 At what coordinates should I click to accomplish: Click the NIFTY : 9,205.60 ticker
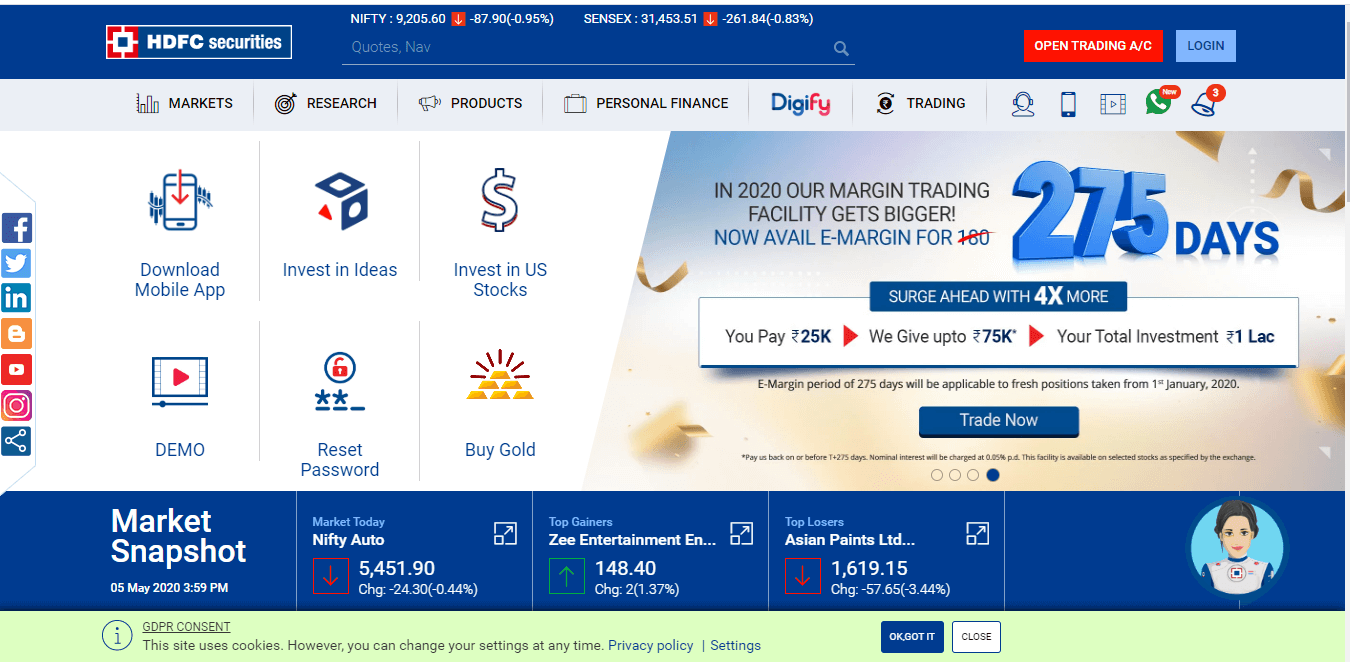click(398, 19)
